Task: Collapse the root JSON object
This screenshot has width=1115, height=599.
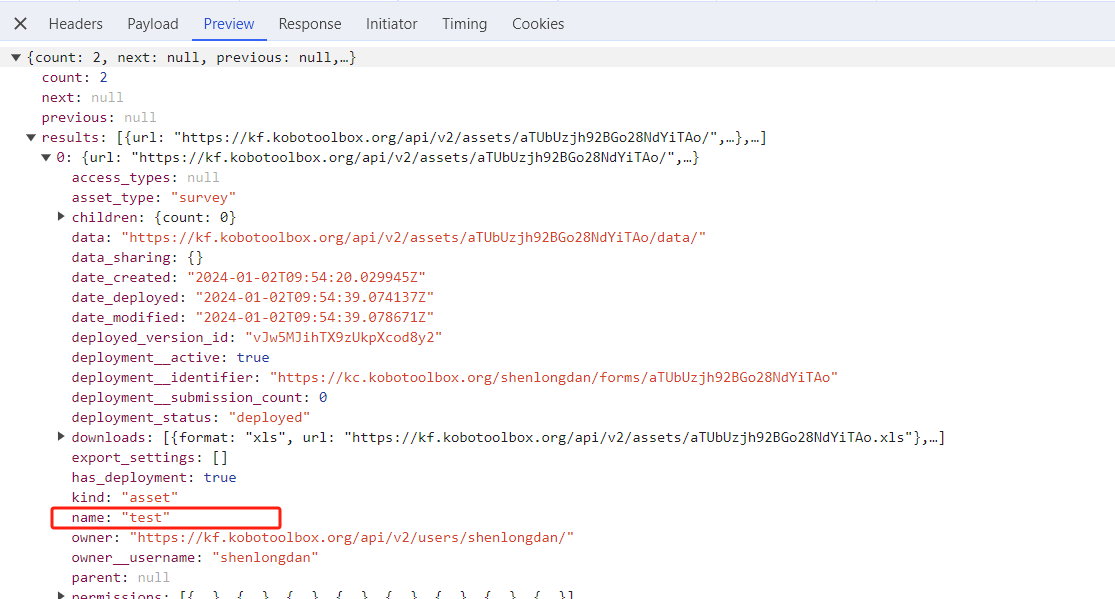Action: (15, 57)
